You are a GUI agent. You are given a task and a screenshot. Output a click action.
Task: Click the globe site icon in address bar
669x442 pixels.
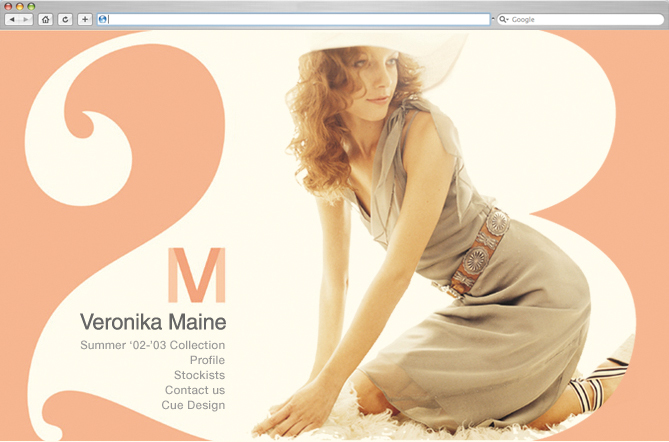103,19
